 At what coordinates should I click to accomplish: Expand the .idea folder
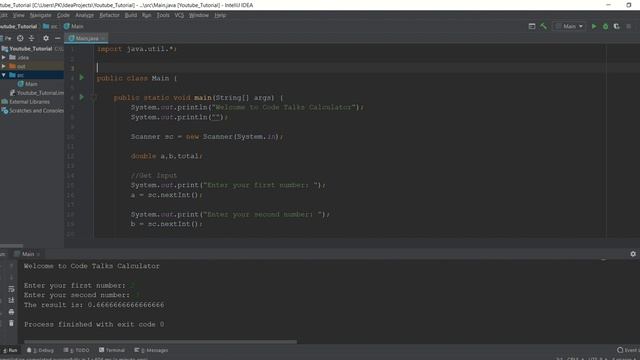pyautogui.click(x=4, y=58)
